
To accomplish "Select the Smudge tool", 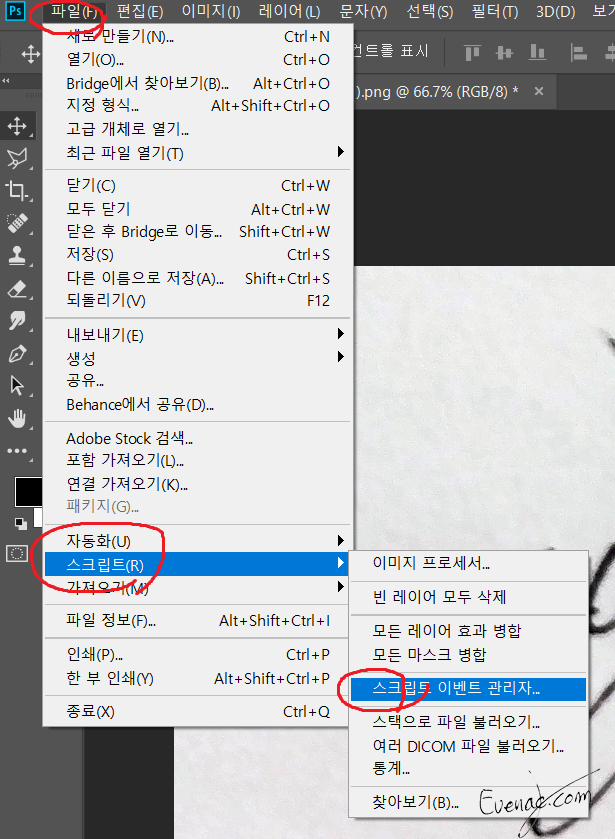I will [x=17, y=321].
